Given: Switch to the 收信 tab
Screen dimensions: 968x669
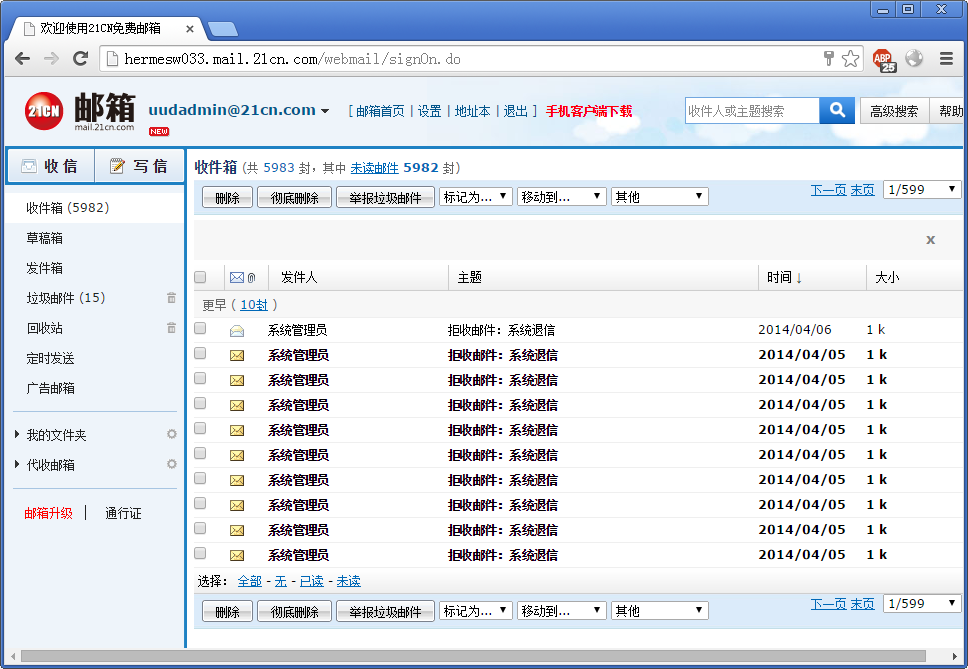Looking at the screenshot, I should pyautogui.click(x=50, y=166).
